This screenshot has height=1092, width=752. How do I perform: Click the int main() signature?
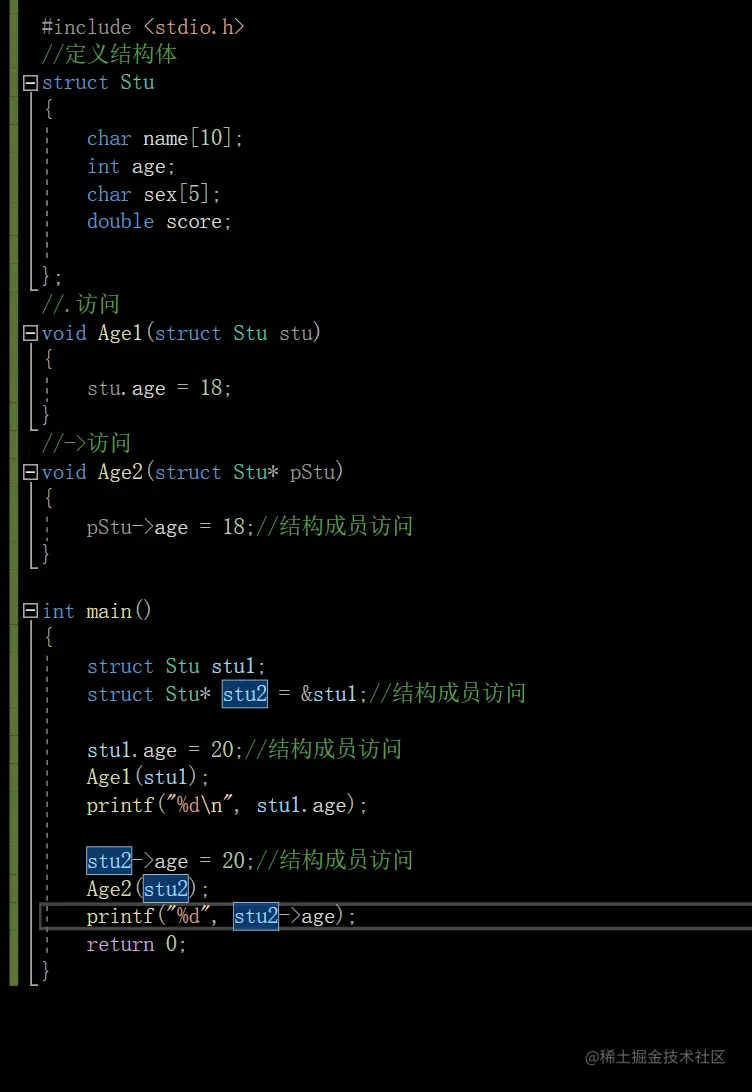point(96,611)
